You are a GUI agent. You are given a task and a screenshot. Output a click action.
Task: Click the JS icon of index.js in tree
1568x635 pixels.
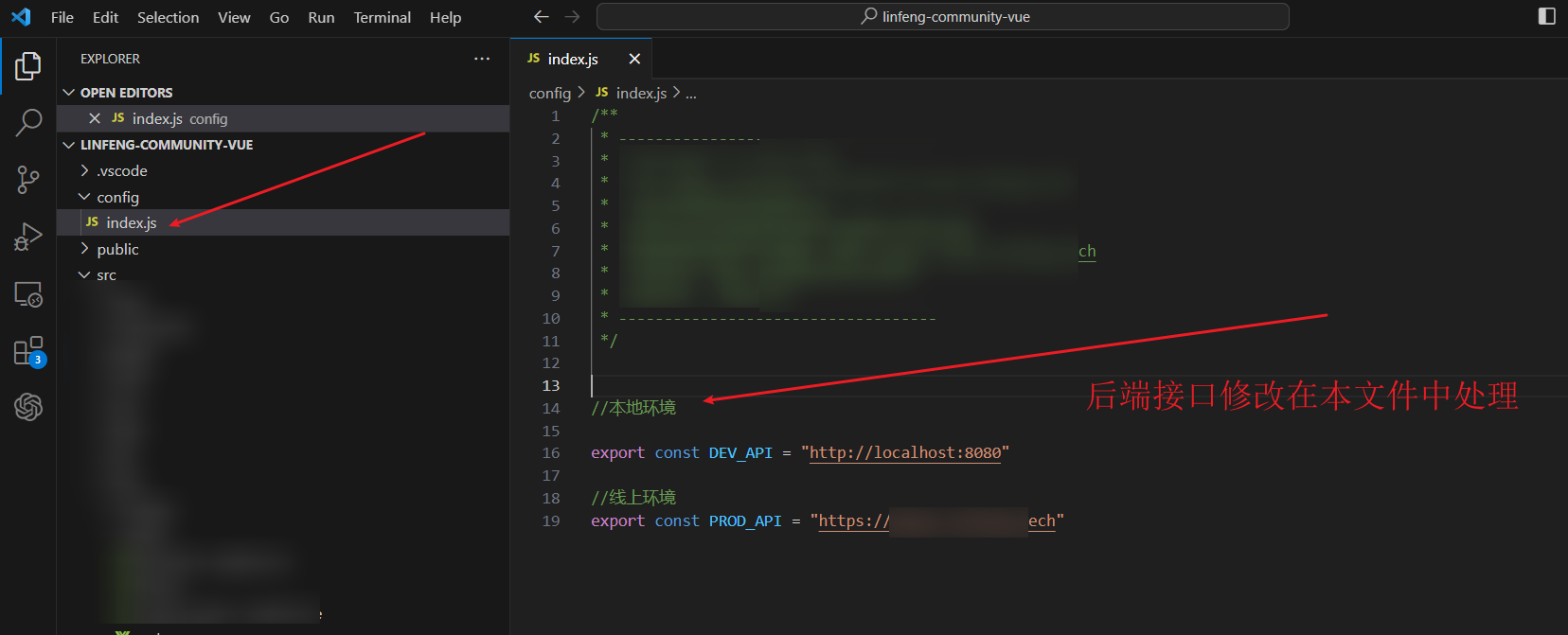click(x=92, y=222)
